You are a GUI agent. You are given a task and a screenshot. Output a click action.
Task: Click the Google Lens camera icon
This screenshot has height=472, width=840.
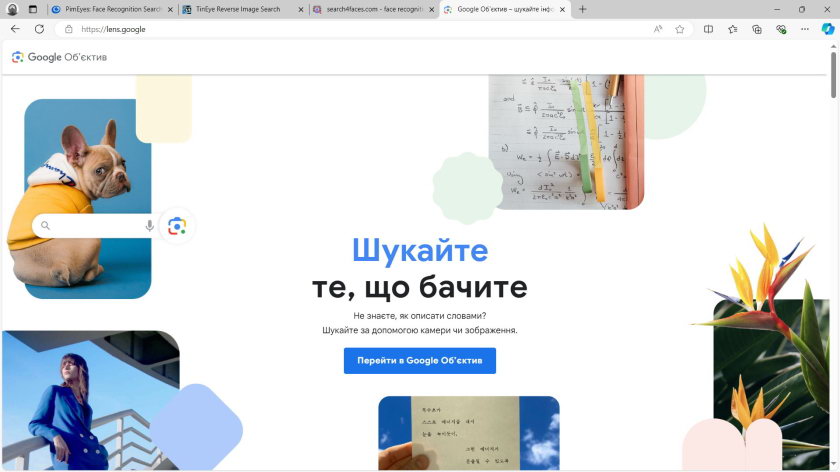click(177, 226)
